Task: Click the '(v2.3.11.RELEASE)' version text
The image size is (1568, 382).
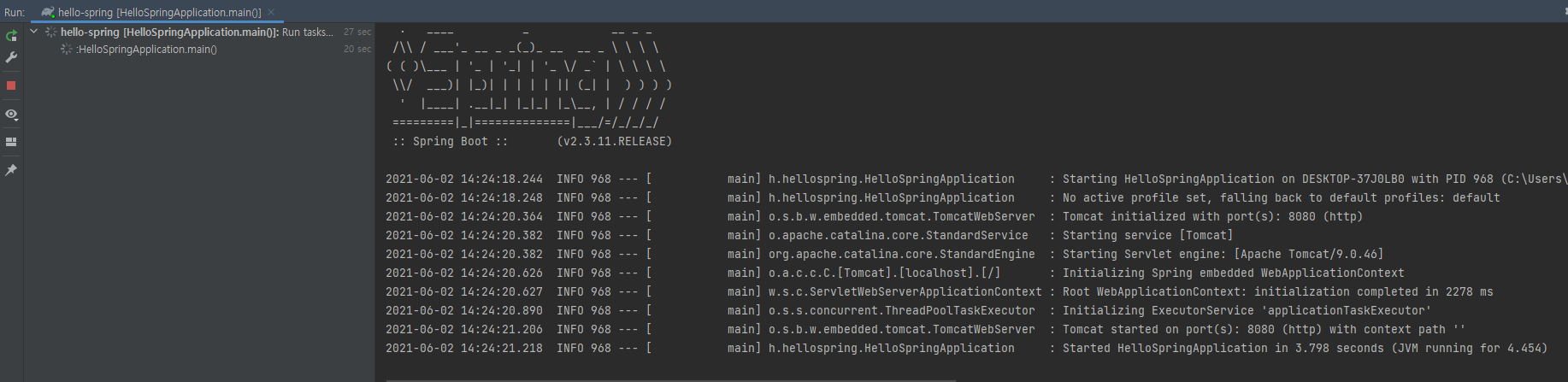Action: [x=615, y=142]
